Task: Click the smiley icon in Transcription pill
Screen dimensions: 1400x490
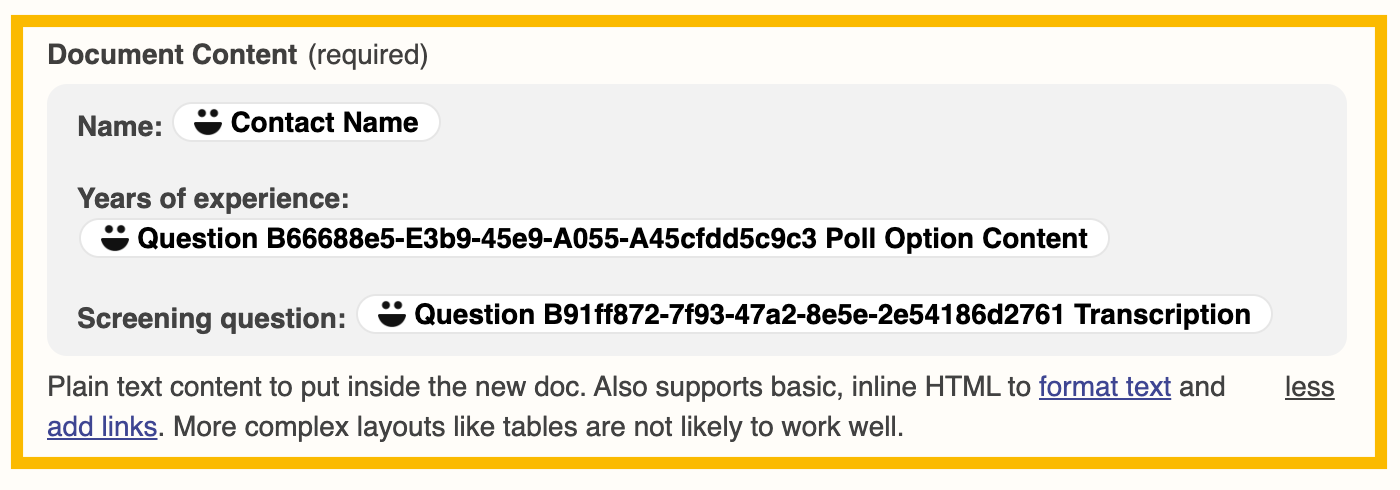Action: click(391, 314)
